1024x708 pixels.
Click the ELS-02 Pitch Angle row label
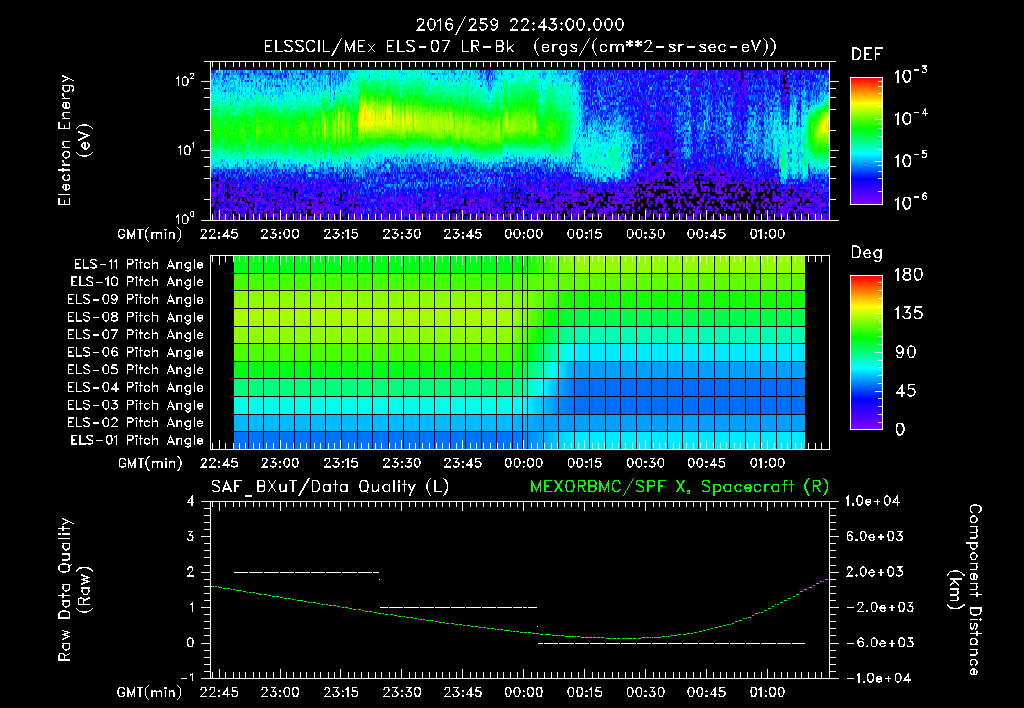(136, 423)
